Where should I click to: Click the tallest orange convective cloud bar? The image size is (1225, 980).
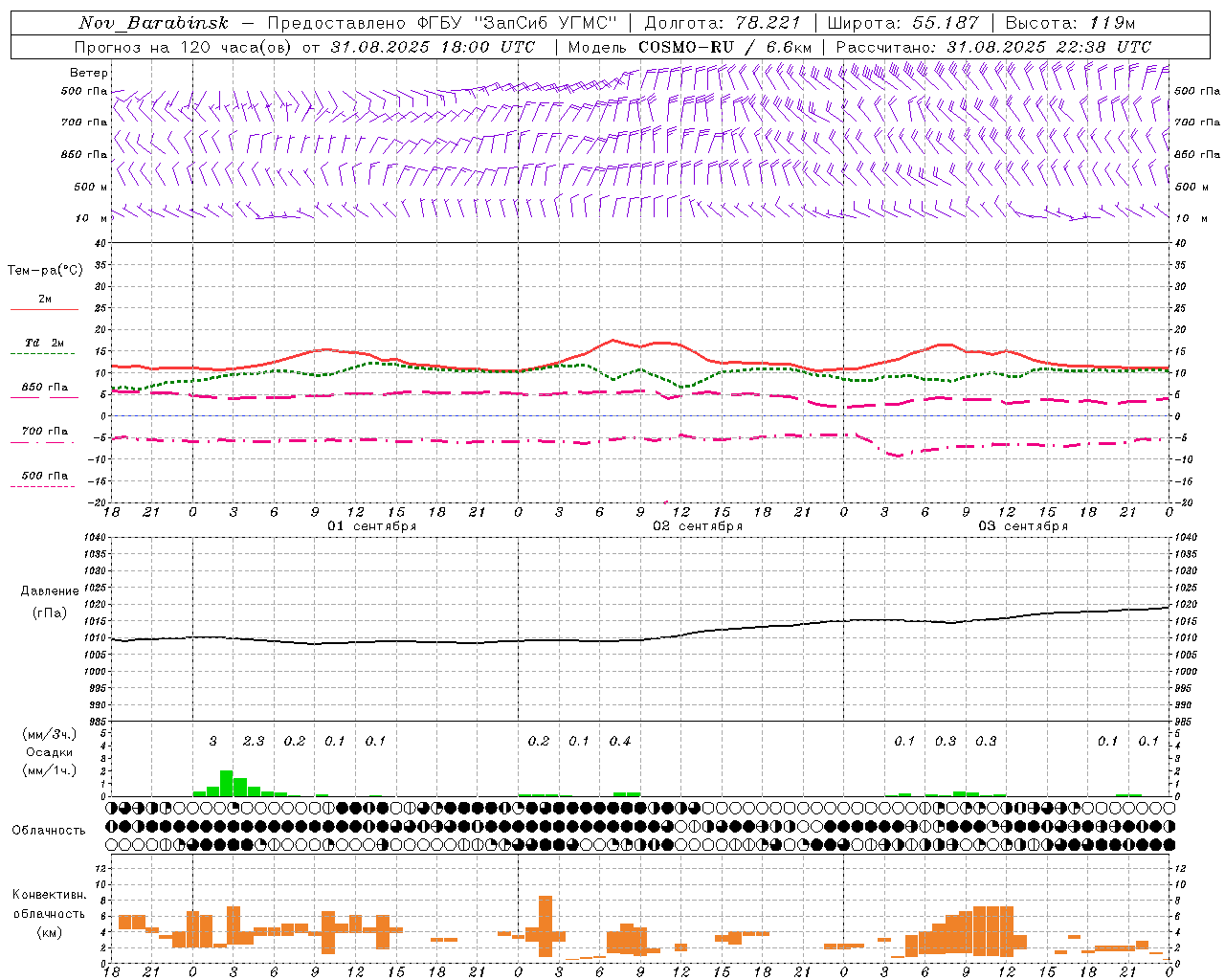click(x=546, y=926)
